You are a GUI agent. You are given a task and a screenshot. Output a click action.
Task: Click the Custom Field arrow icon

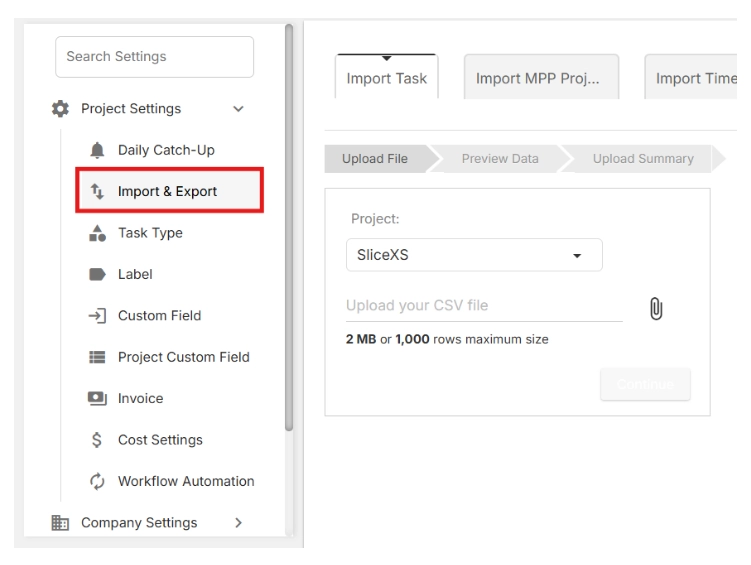click(98, 316)
